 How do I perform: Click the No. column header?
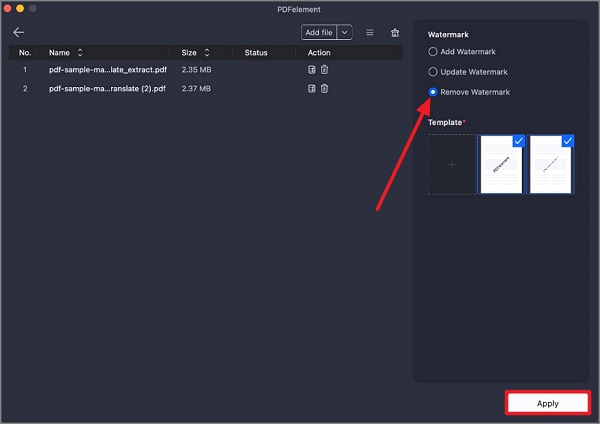(x=25, y=53)
